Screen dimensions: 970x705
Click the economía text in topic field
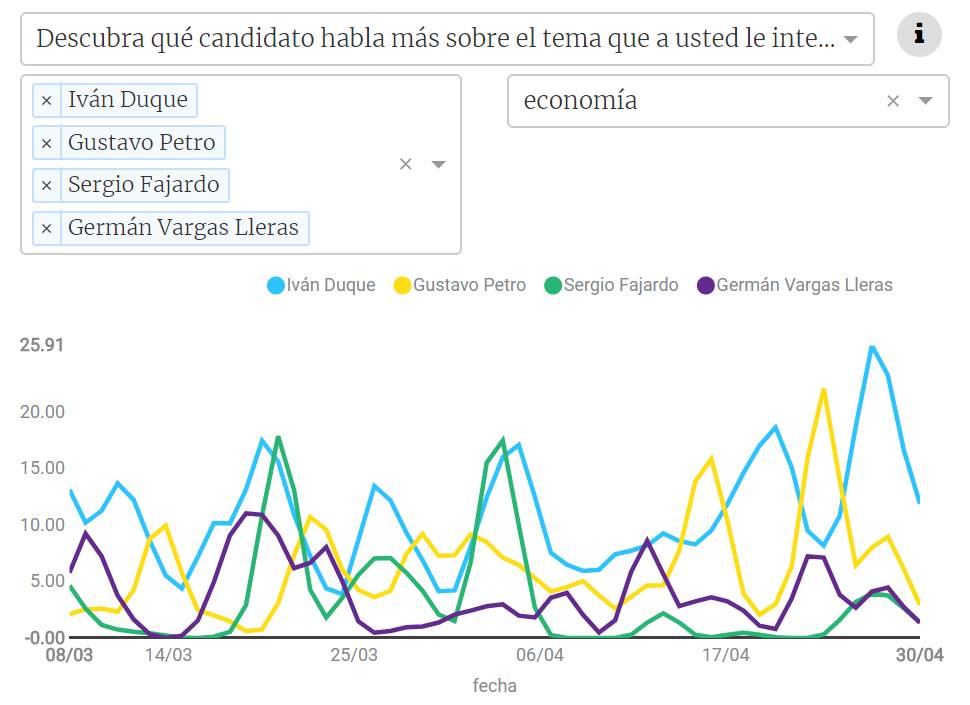(x=580, y=100)
